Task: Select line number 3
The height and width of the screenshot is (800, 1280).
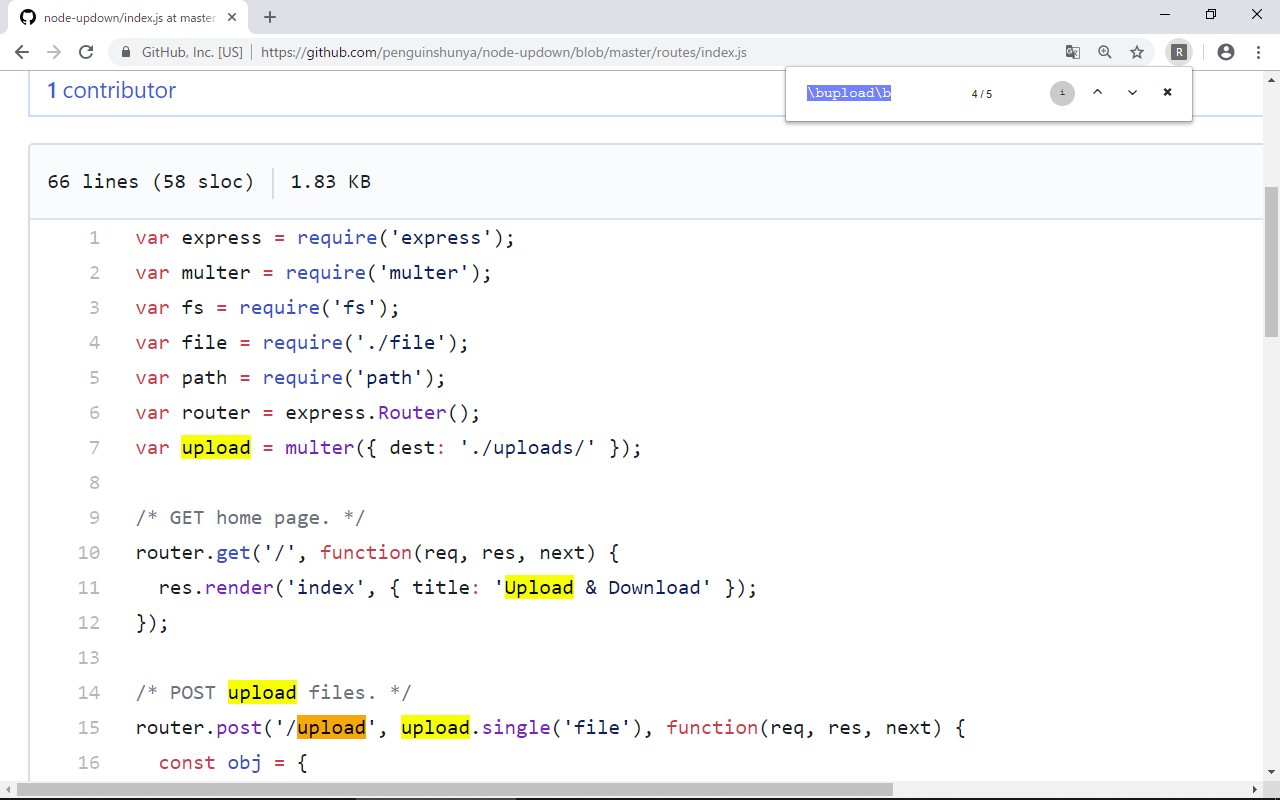Action: 94,308
